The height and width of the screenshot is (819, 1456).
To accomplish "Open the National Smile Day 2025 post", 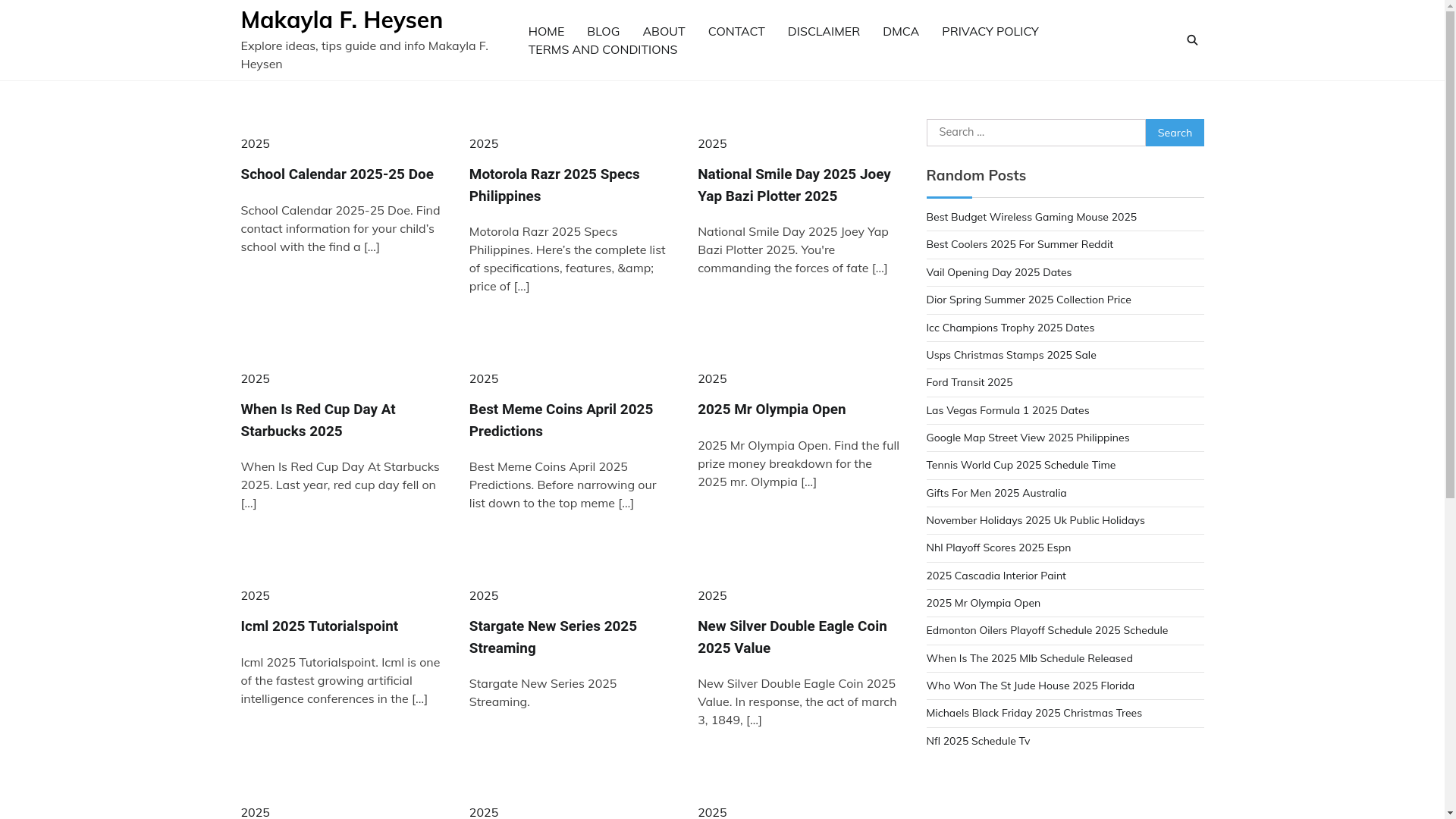I will click(x=794, y=185).
